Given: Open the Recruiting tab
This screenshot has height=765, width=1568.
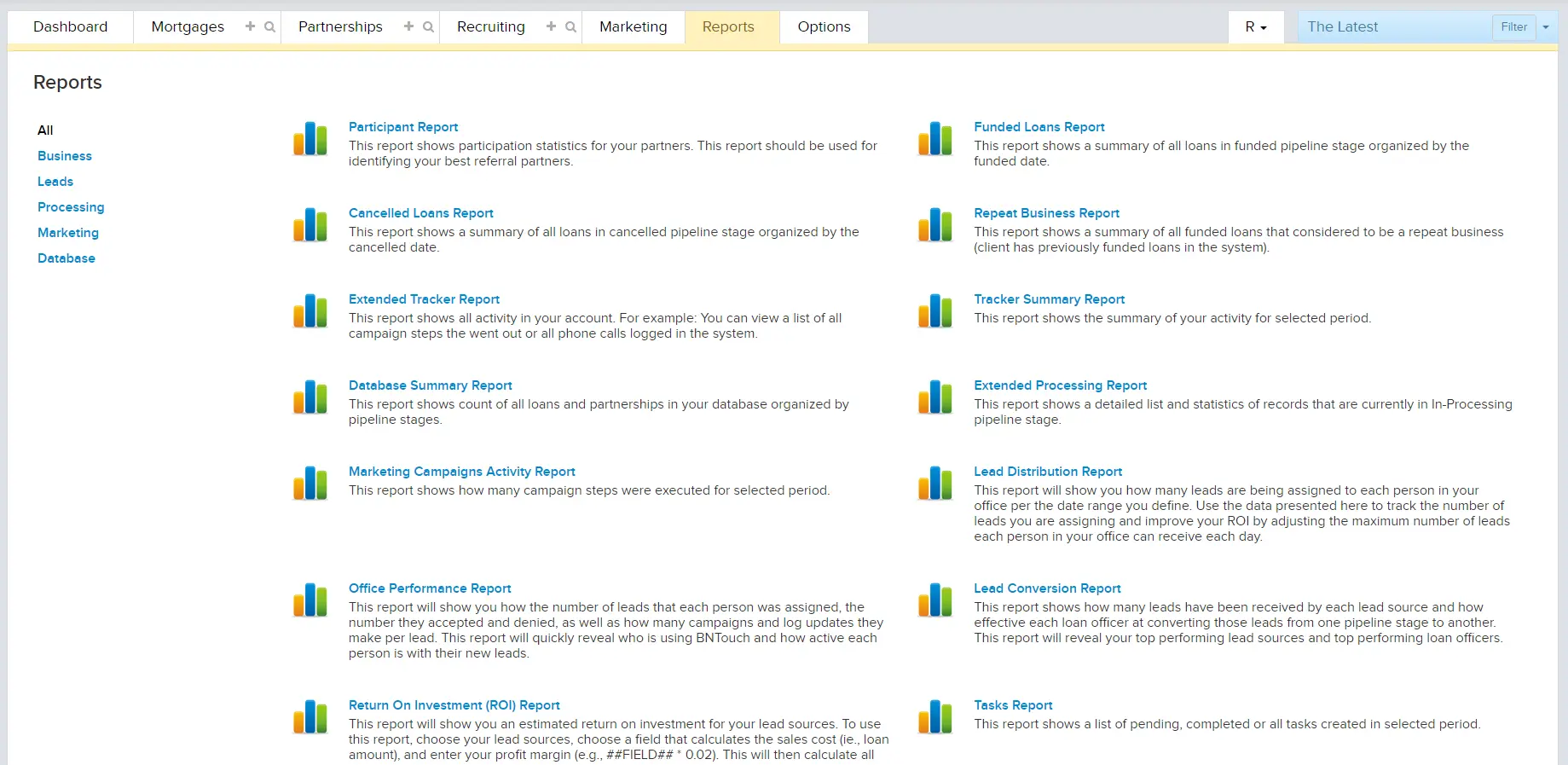Looking at the screenshot, I should coord(491,26).
